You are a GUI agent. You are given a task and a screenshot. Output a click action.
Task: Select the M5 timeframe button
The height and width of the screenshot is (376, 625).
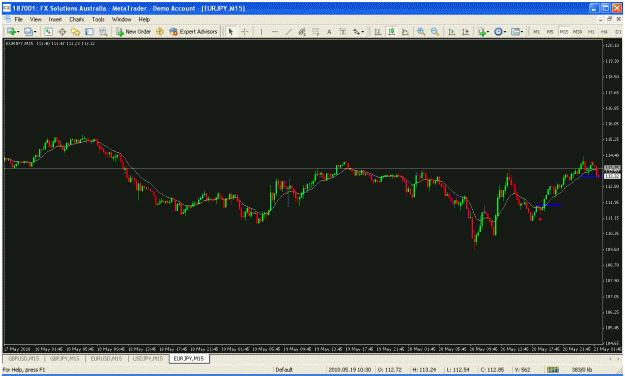point(550,31)
